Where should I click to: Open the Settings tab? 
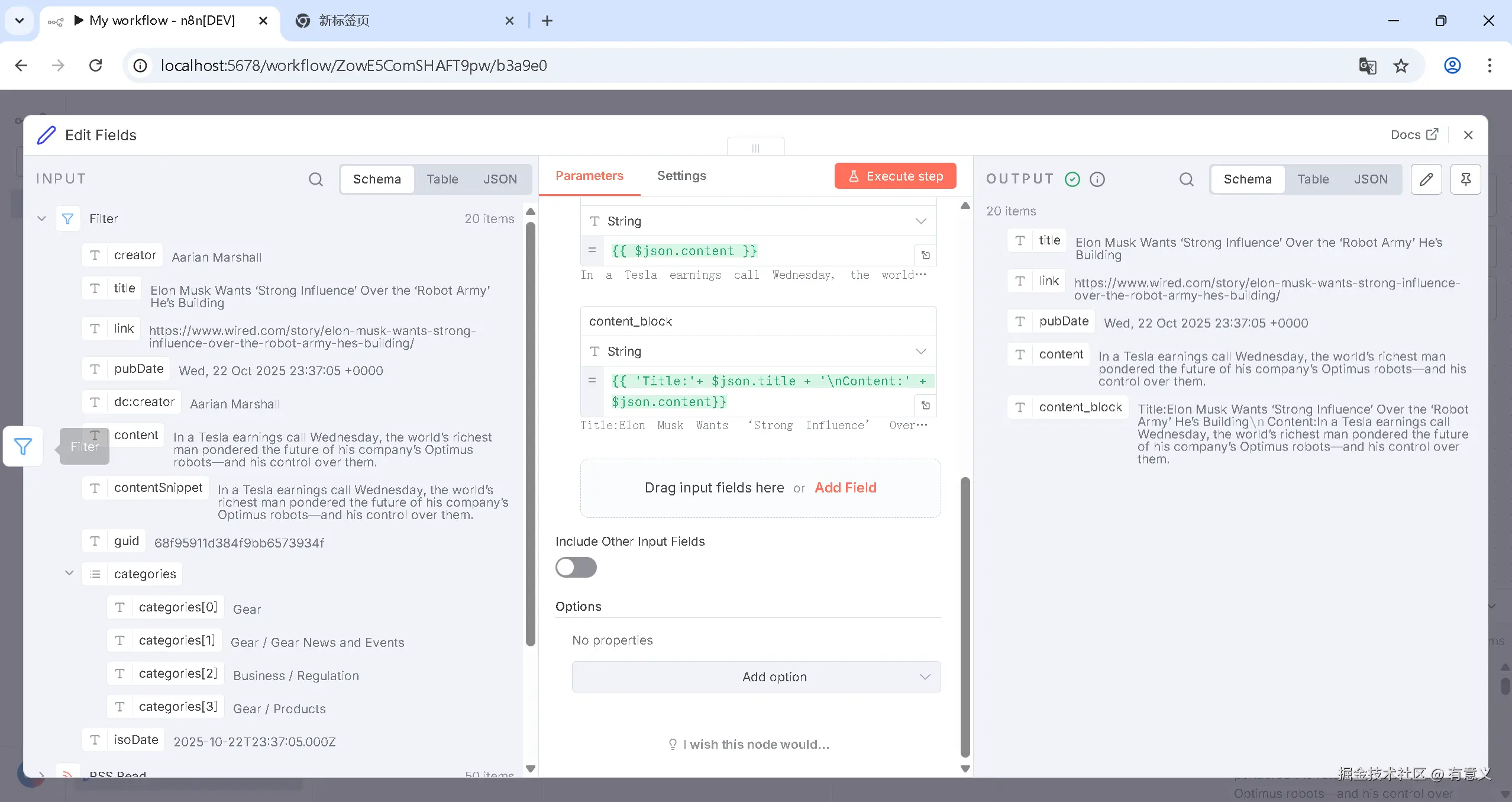[x=681, y=176]
